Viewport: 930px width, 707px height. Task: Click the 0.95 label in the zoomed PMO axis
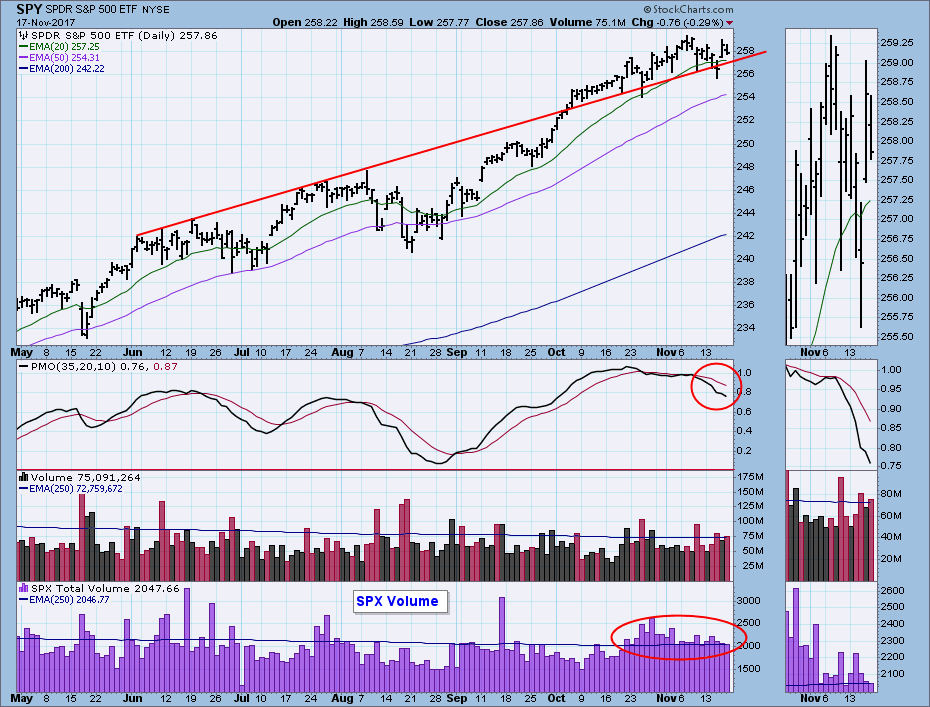[891, 389]
